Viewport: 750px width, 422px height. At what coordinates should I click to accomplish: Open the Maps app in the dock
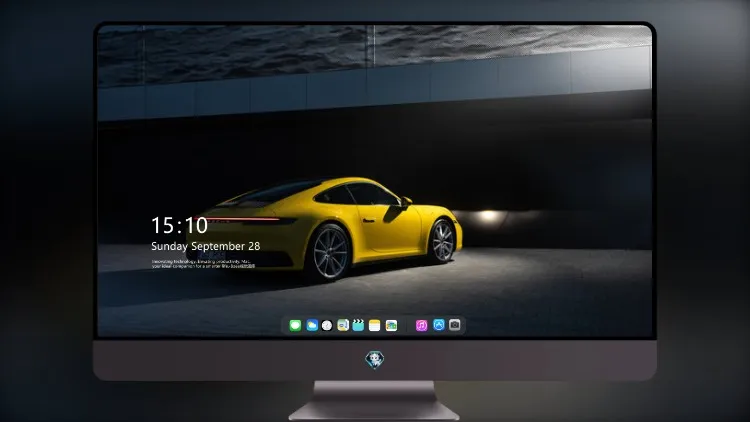coord(343,325)
